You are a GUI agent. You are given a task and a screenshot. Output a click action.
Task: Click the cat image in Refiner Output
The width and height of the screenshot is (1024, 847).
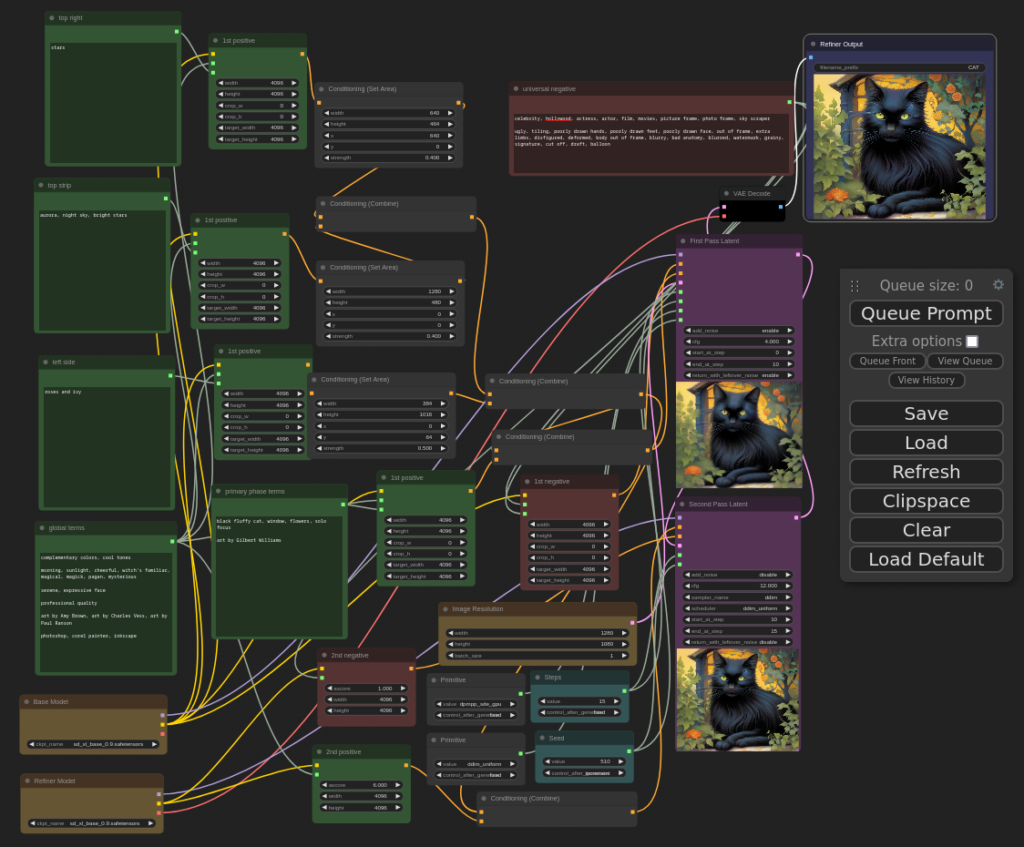click(899, 146)
